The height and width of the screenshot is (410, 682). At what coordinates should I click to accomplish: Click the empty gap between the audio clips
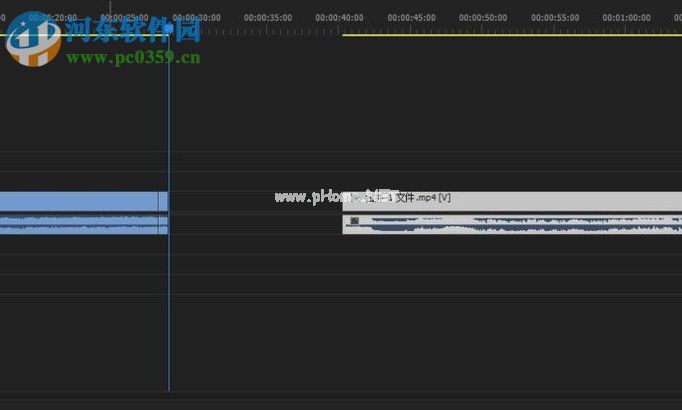[255, 225]
